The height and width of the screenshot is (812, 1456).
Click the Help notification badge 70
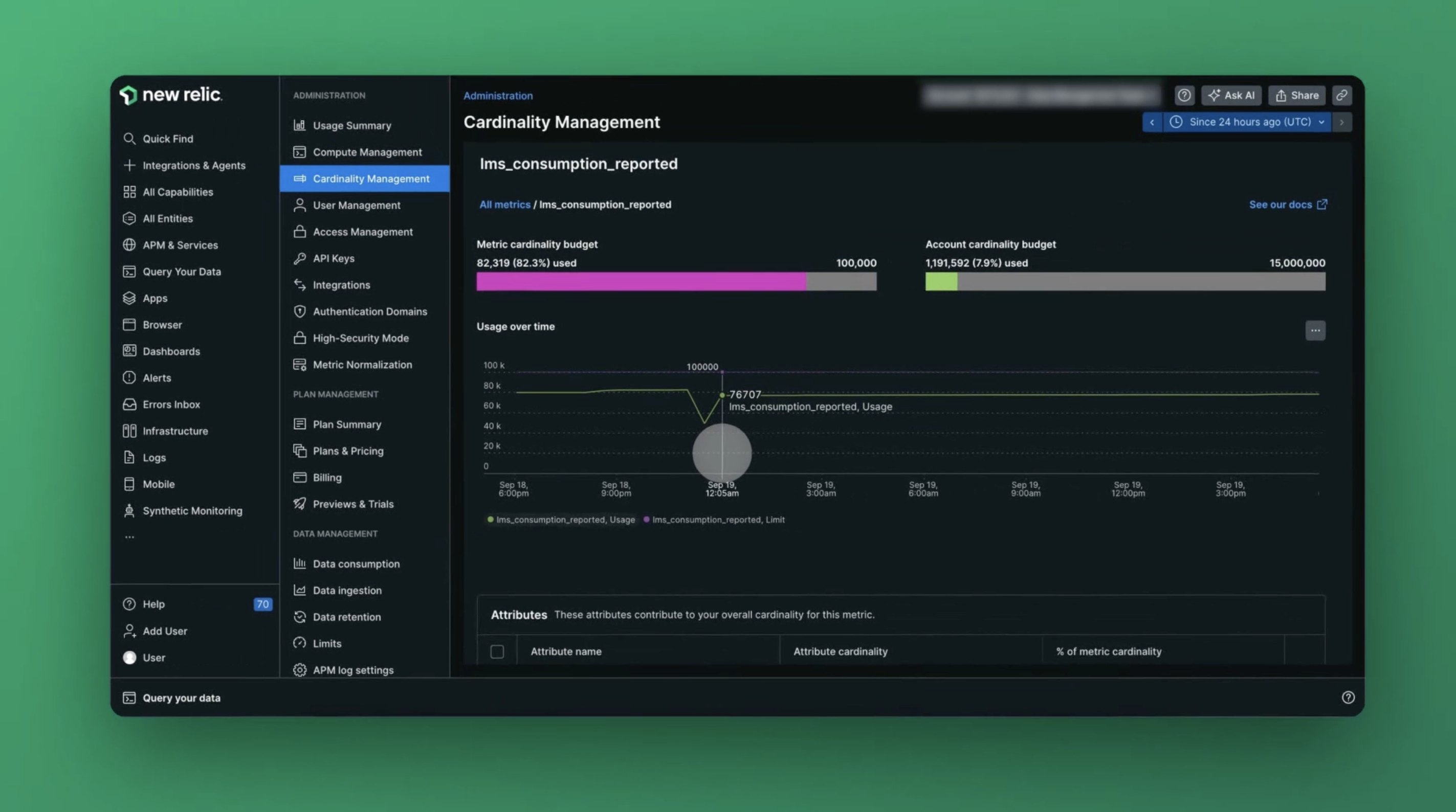[263, 604]
